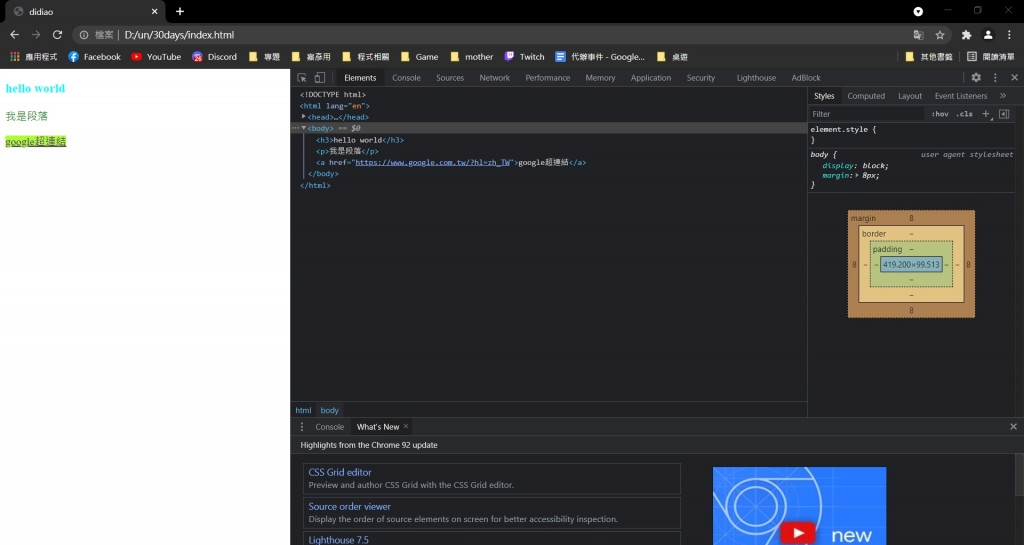Select the h3 hello world node
Image resolution: width=1024 pixels, height=545 pixels.
pyautogui.click(x=360, y=140)
